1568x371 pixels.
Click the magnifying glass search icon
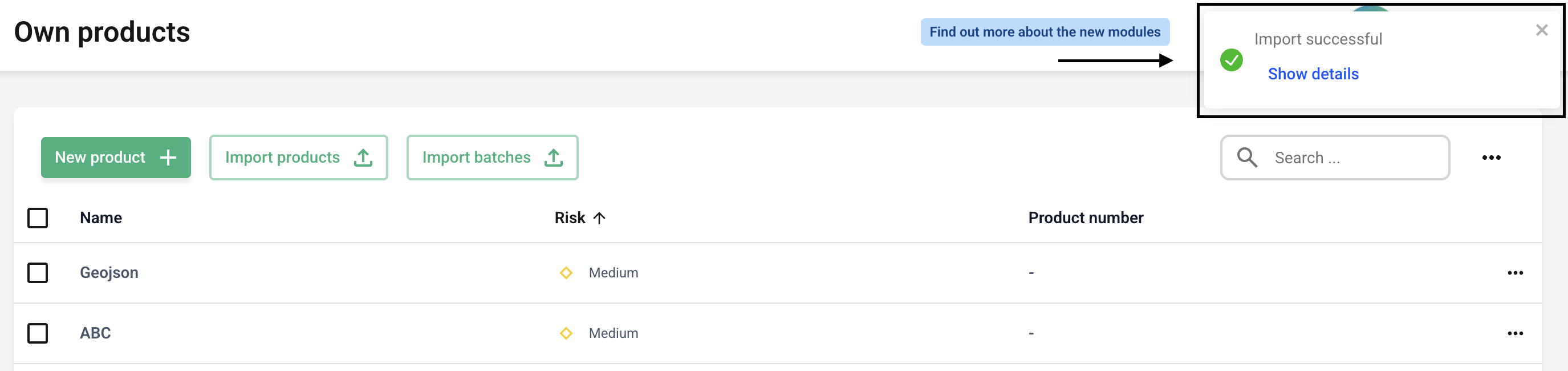pos(1246,158)
